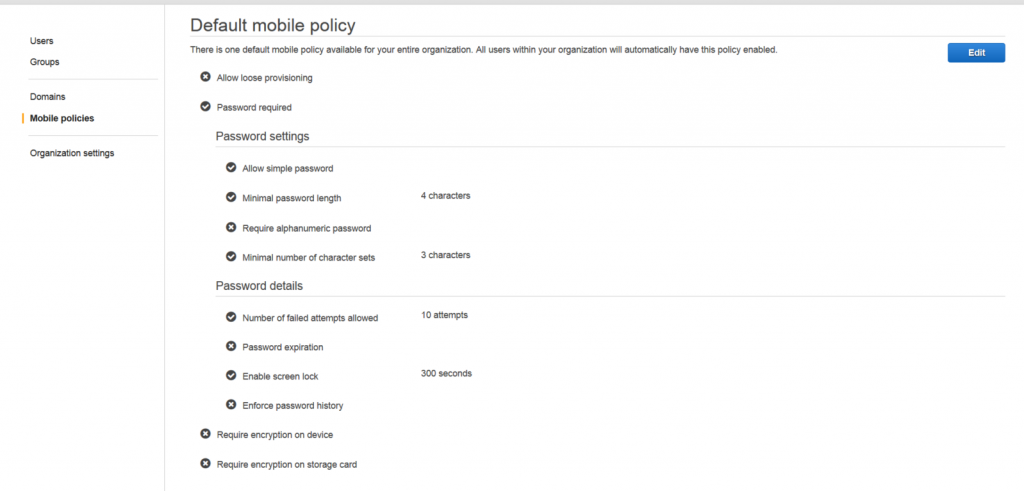Click the checkmark icon beside Enable screen lock

[231, 375]
